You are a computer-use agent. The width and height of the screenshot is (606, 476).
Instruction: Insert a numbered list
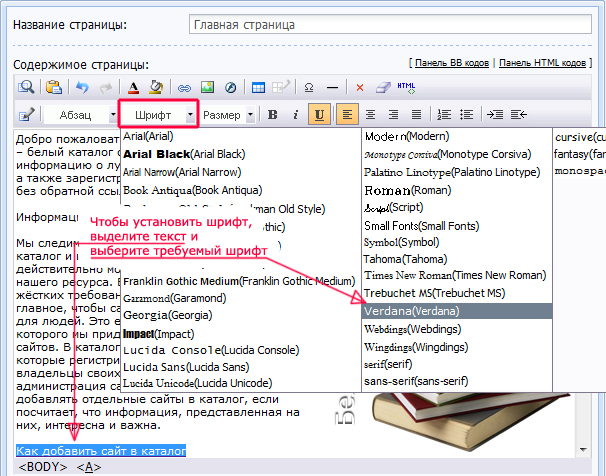click(444, 115)
